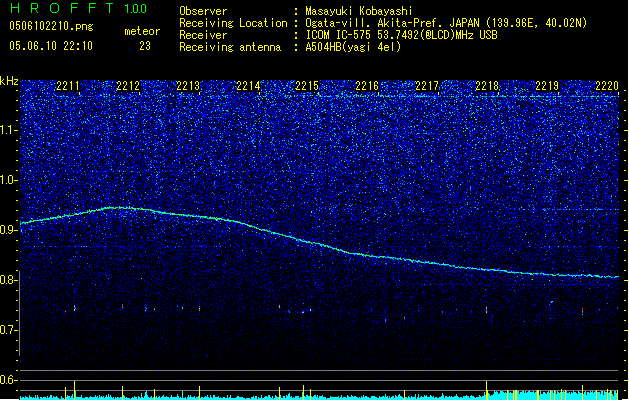Click the 1.0 kHz axis label
629x400 pixels.
(x=9, y=180)
